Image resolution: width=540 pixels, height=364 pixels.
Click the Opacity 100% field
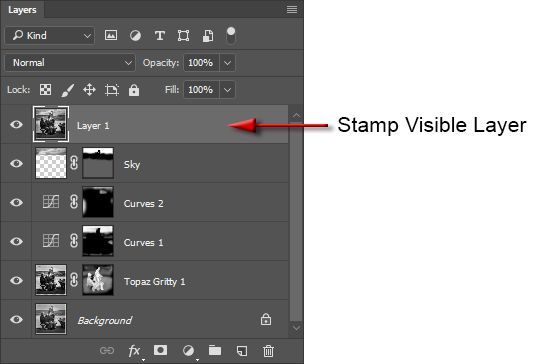coord(201,63)
